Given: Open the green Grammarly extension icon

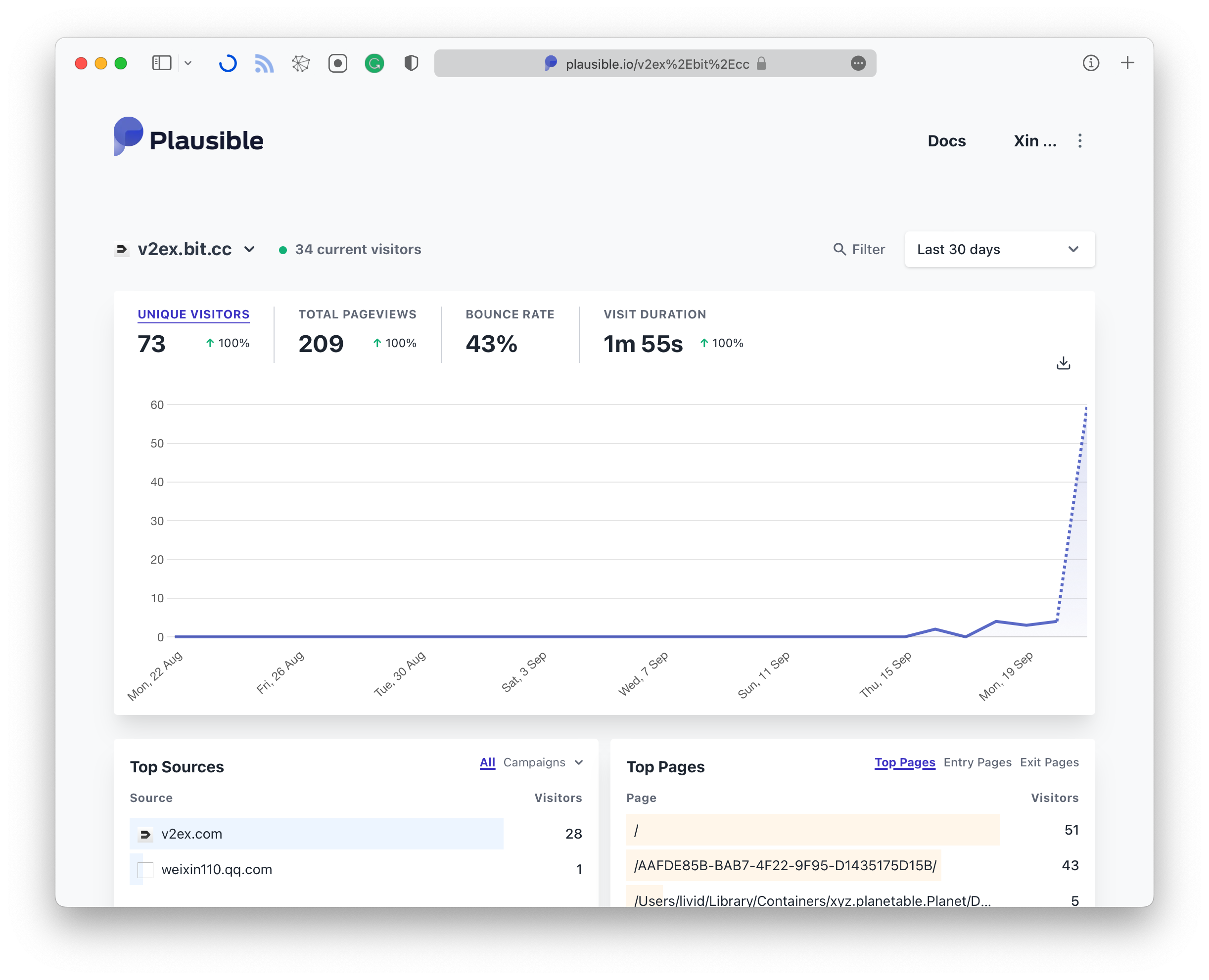Looking at the screenshot, I should [374, 63].
